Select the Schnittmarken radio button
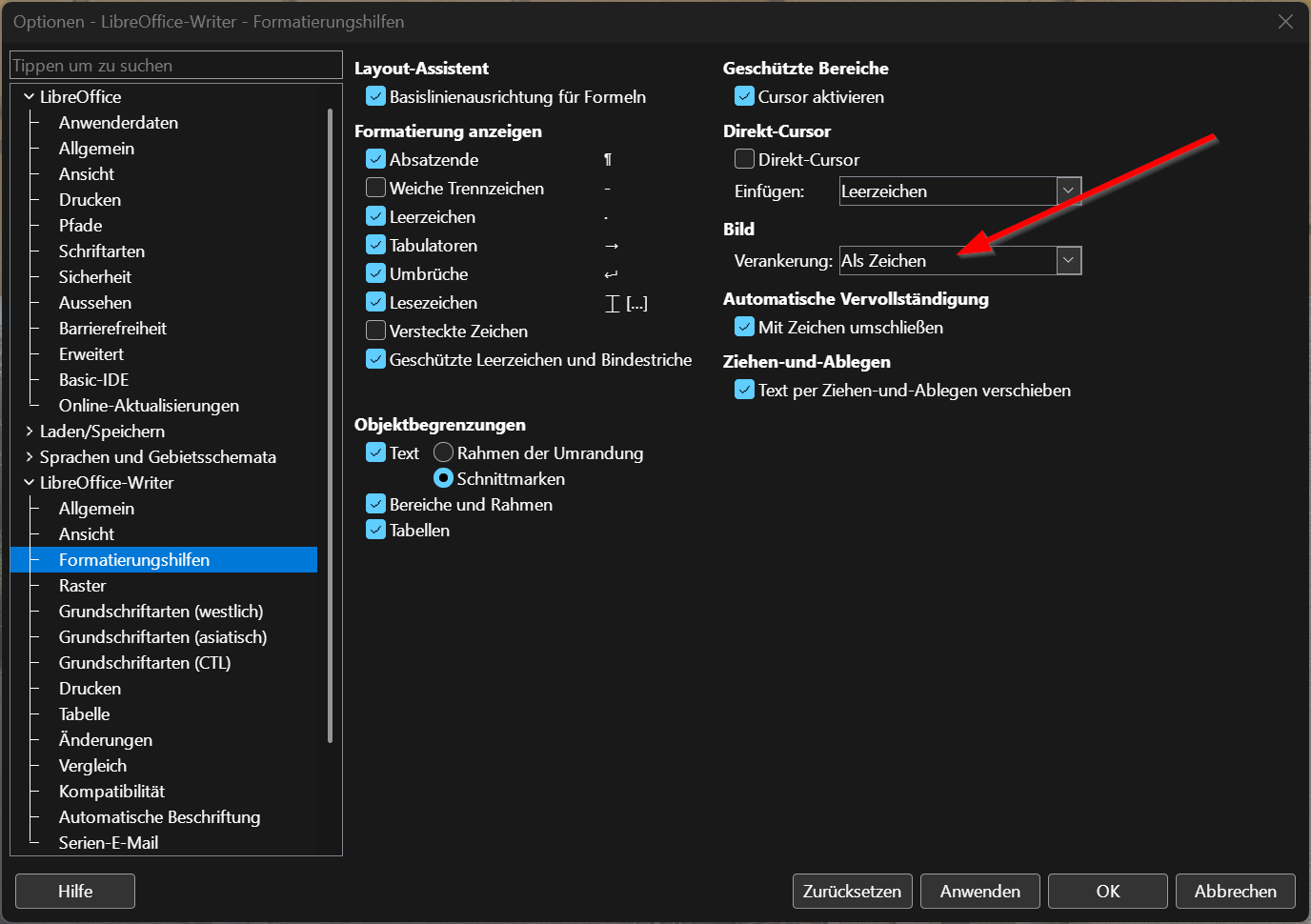 (443, 479)
